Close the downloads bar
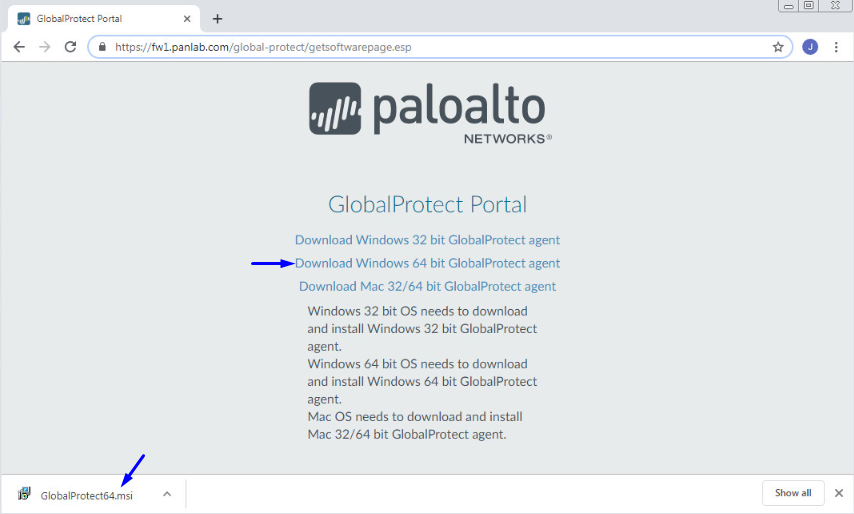Image resolution: width=854 pixels, height=514 pixels. 839,493
